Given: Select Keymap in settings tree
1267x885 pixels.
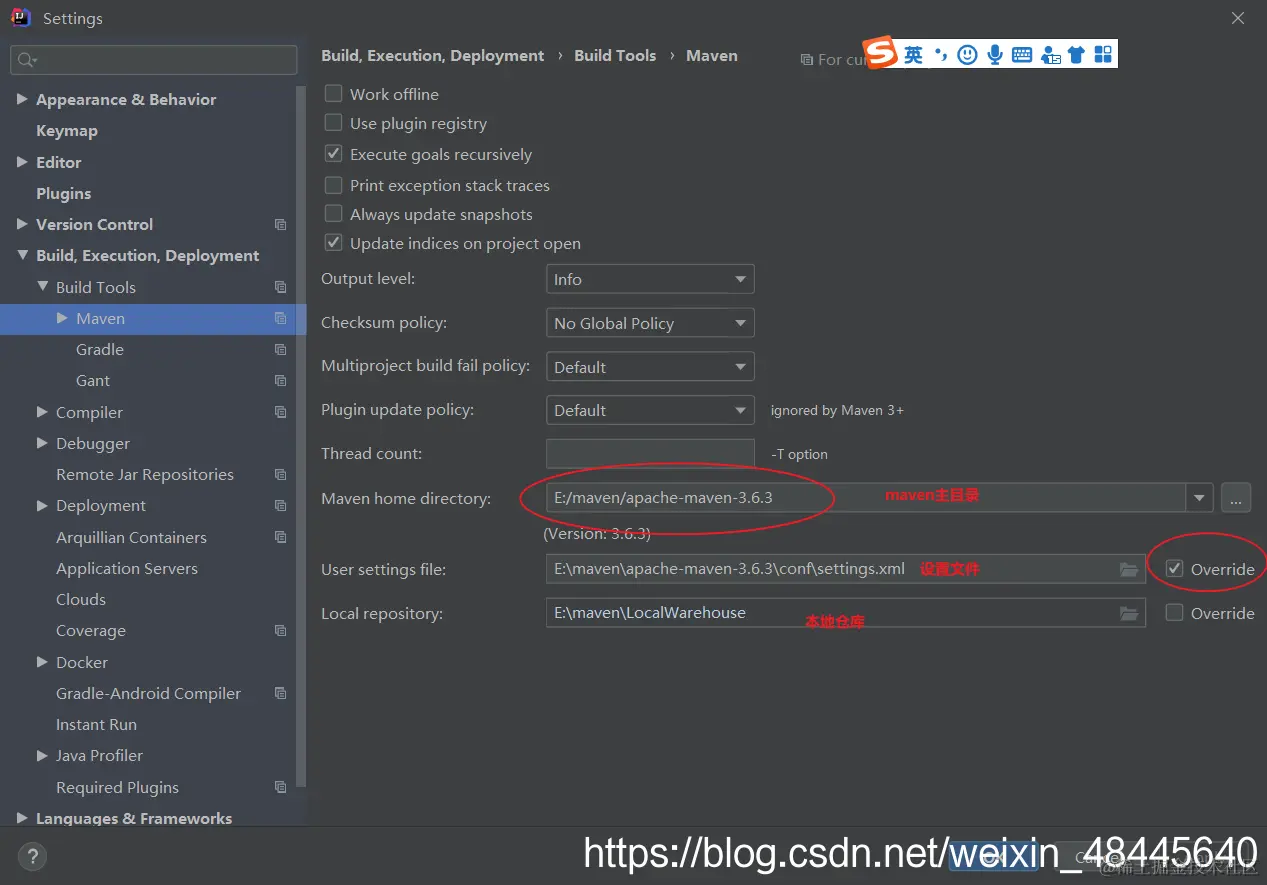Looking at the screenshot, I should click(x=66, y=131).
